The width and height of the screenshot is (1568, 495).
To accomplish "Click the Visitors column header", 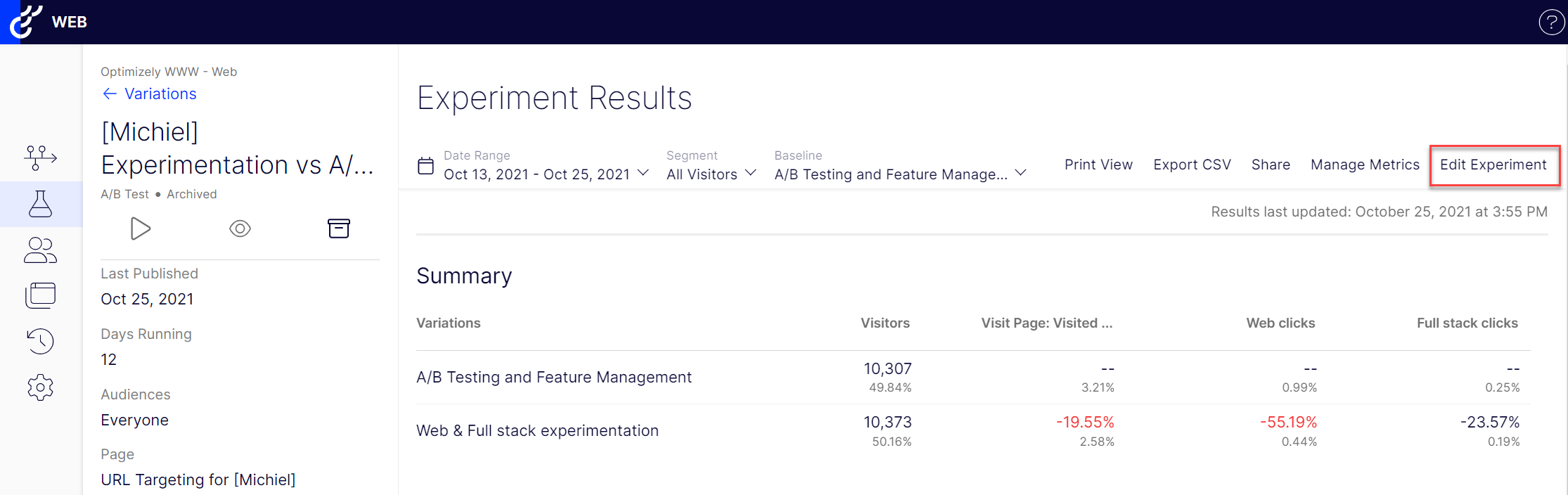I will [x=885, y=323].
